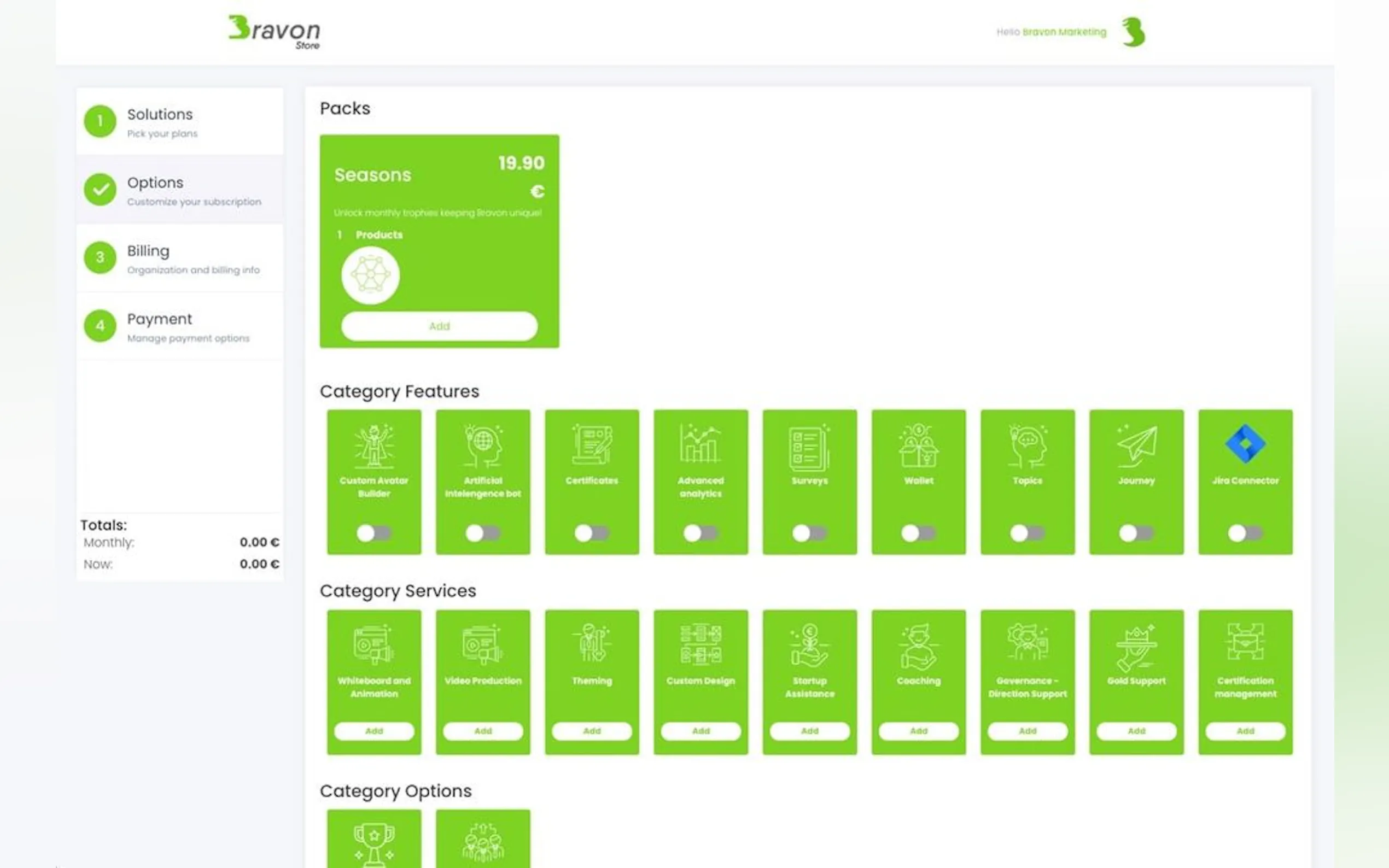Enable the Artificial Intelligence bot toggle
Screen dimensions: 1389x868
point(483,533)
